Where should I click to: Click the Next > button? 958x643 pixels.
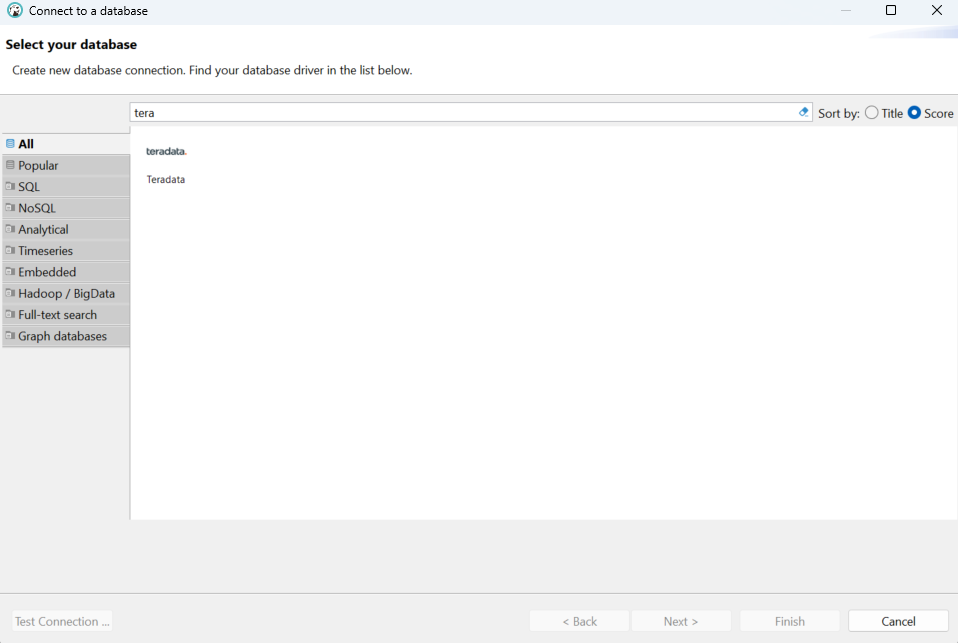(x=681, y=621)
